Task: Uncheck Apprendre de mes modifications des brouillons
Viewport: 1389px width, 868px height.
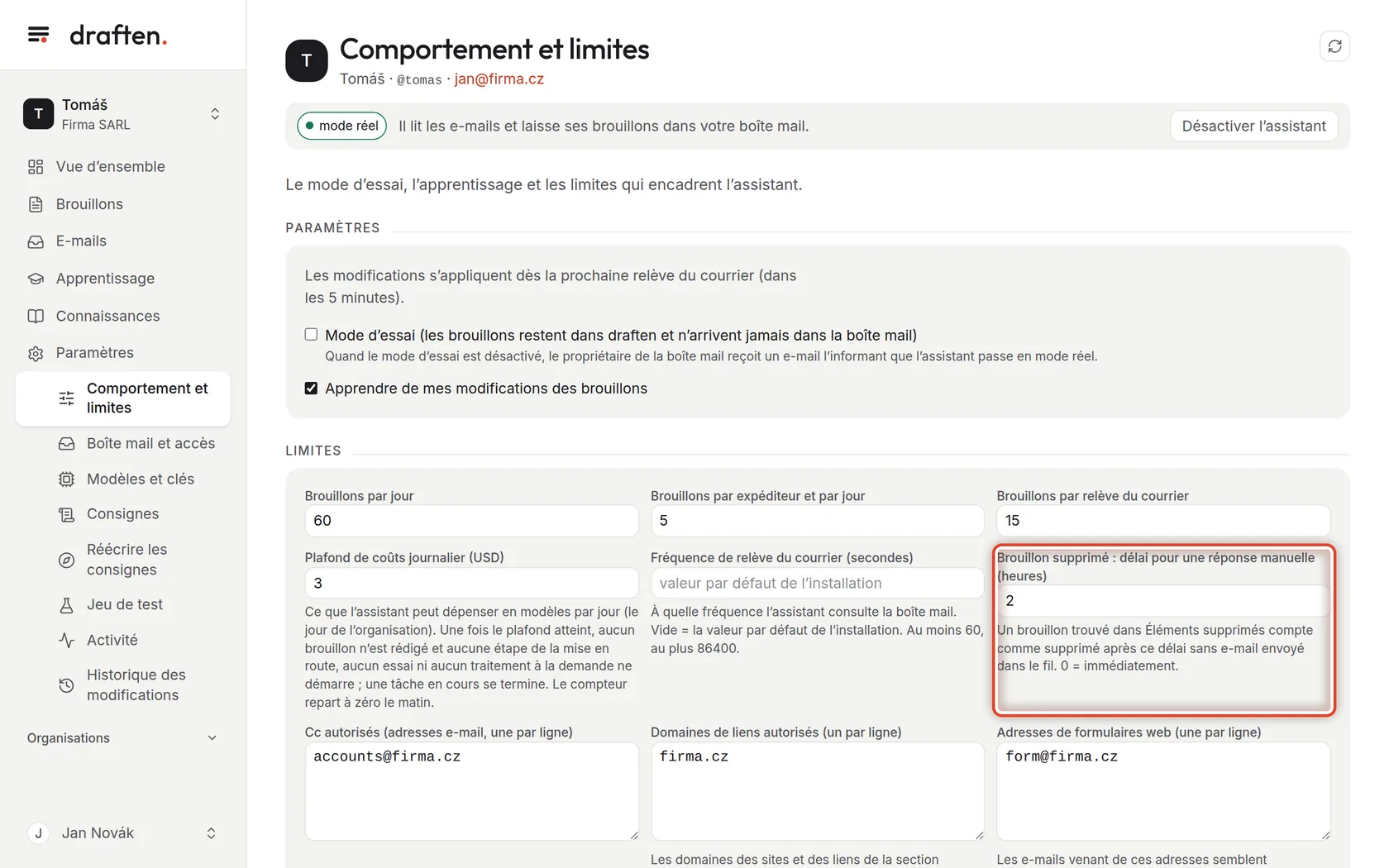Action: click(311, 389)
